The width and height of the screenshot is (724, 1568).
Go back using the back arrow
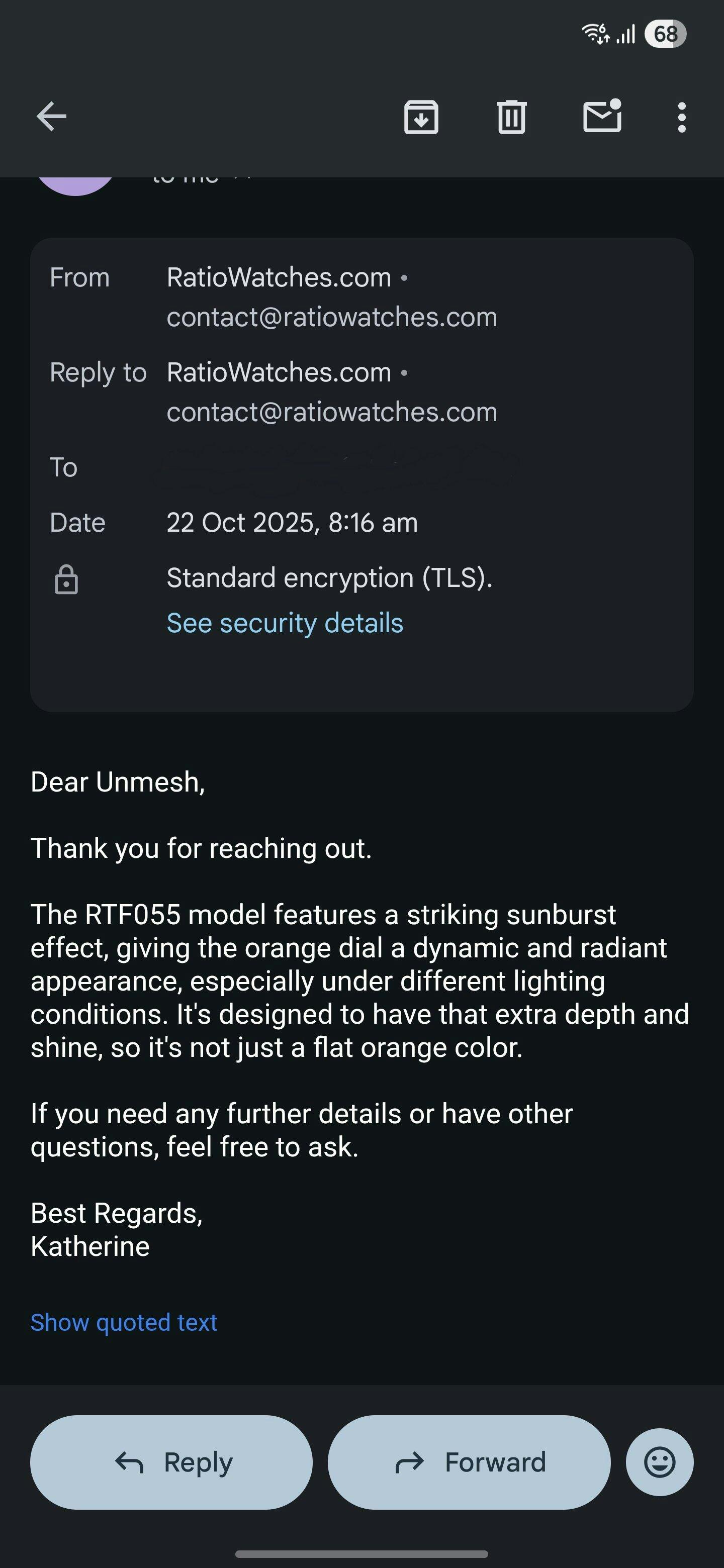(x=52, y=117)
